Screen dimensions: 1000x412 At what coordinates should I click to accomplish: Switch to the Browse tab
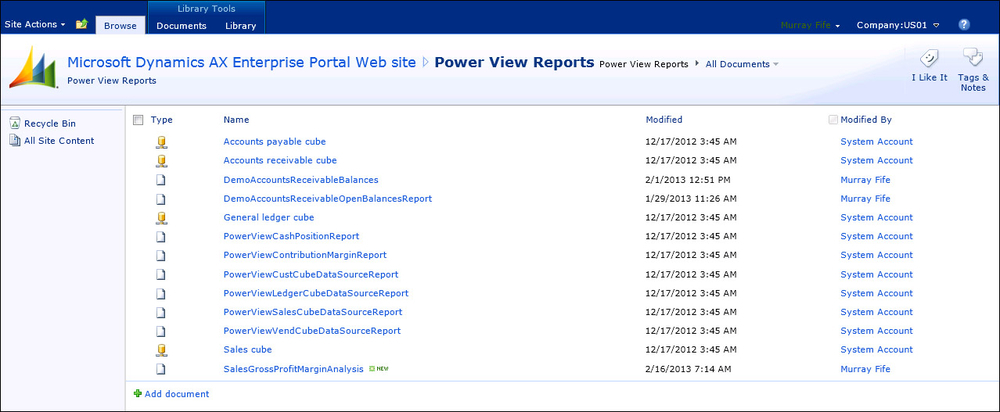click(120, 26)
